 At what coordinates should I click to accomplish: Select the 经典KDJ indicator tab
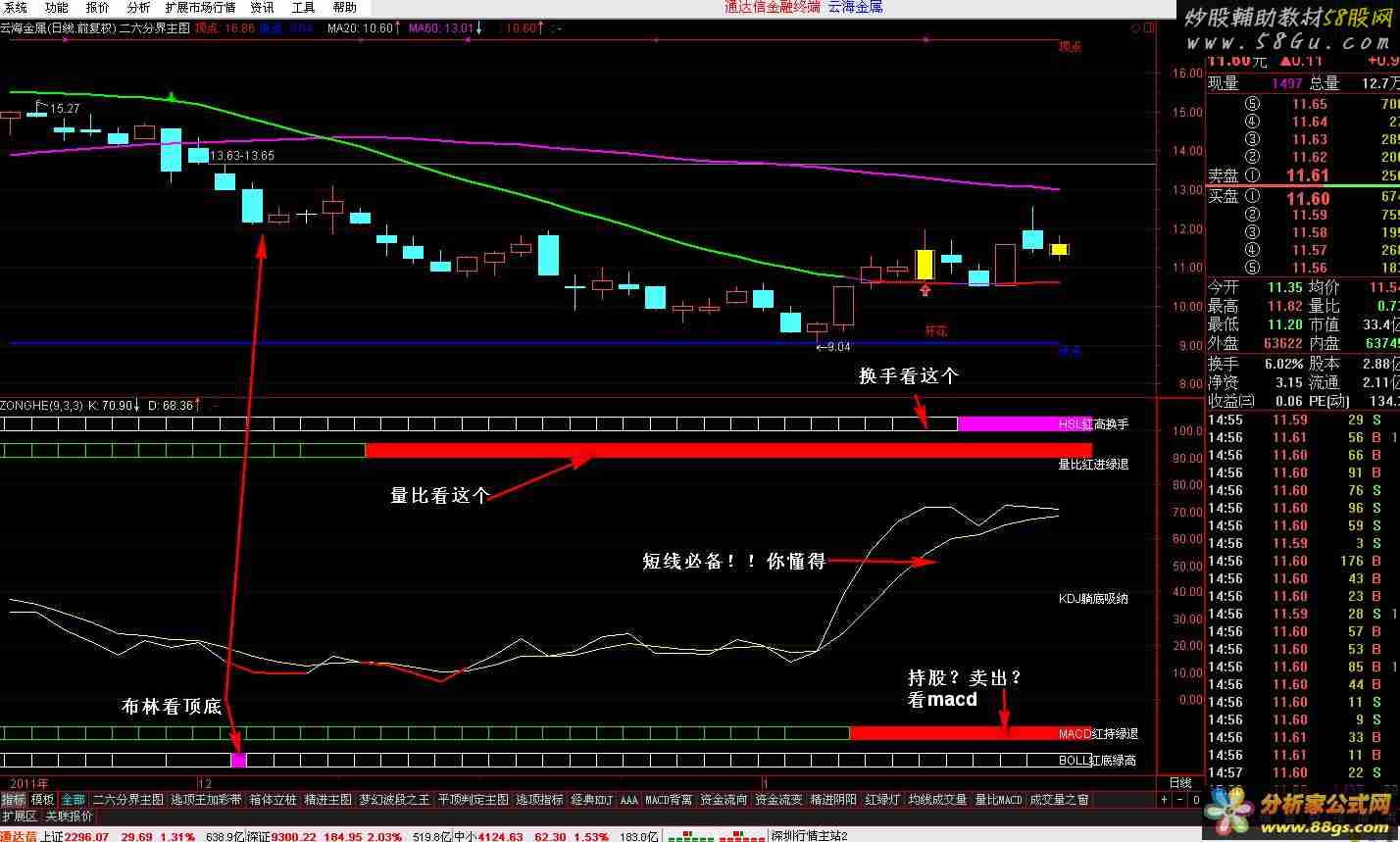(x=592, y=800)
